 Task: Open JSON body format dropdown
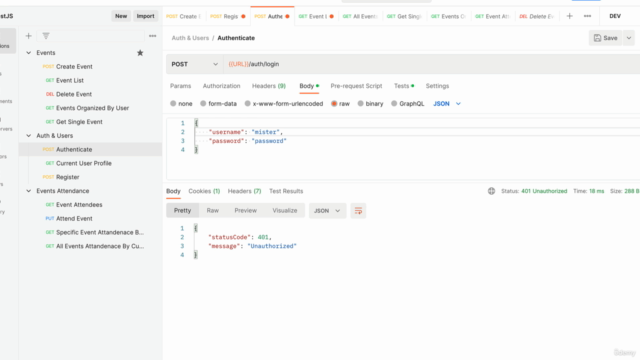coord(447,104)
